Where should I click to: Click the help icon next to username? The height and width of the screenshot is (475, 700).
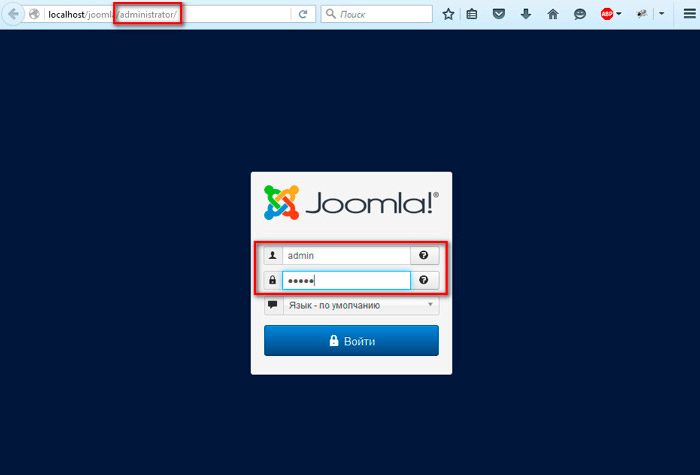[424, 256]
